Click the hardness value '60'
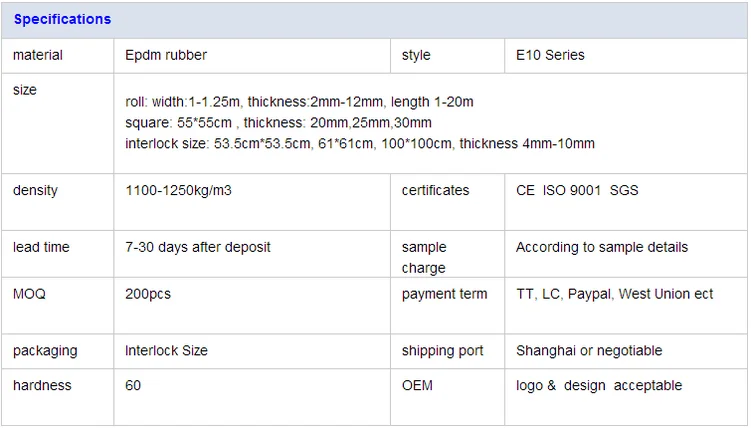The image size is (751, 428). [133, 385]
